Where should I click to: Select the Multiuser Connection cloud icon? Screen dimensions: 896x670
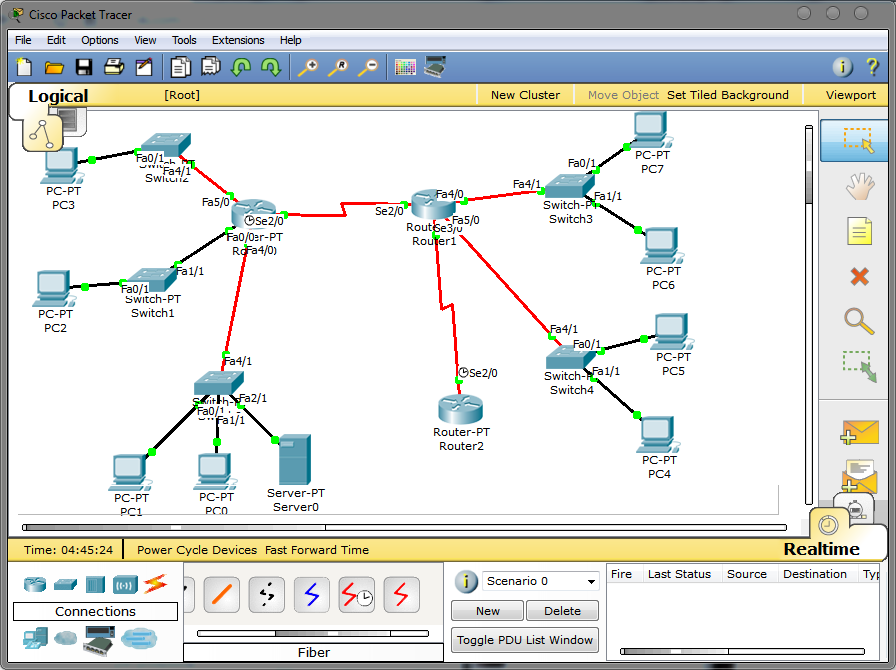(139, 638)
